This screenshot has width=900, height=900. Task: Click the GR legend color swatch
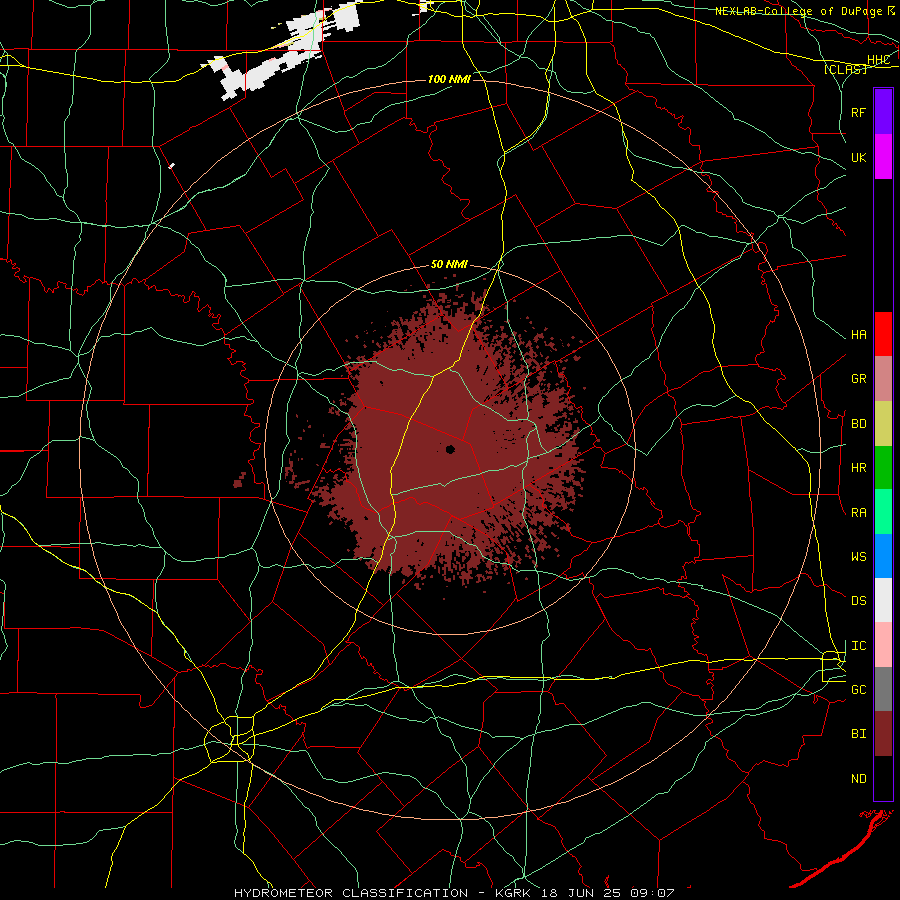(883, 378)
